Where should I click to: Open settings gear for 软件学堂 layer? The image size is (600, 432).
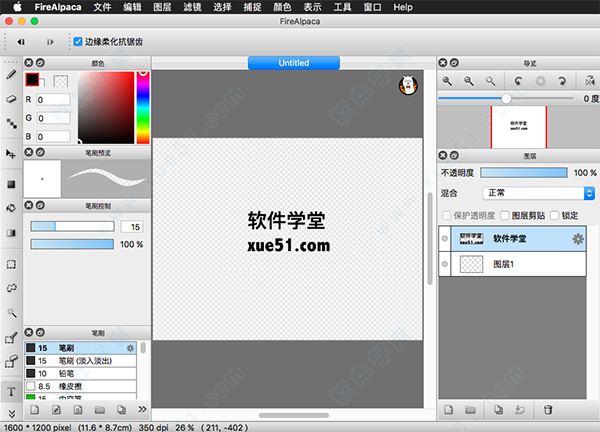578,239
